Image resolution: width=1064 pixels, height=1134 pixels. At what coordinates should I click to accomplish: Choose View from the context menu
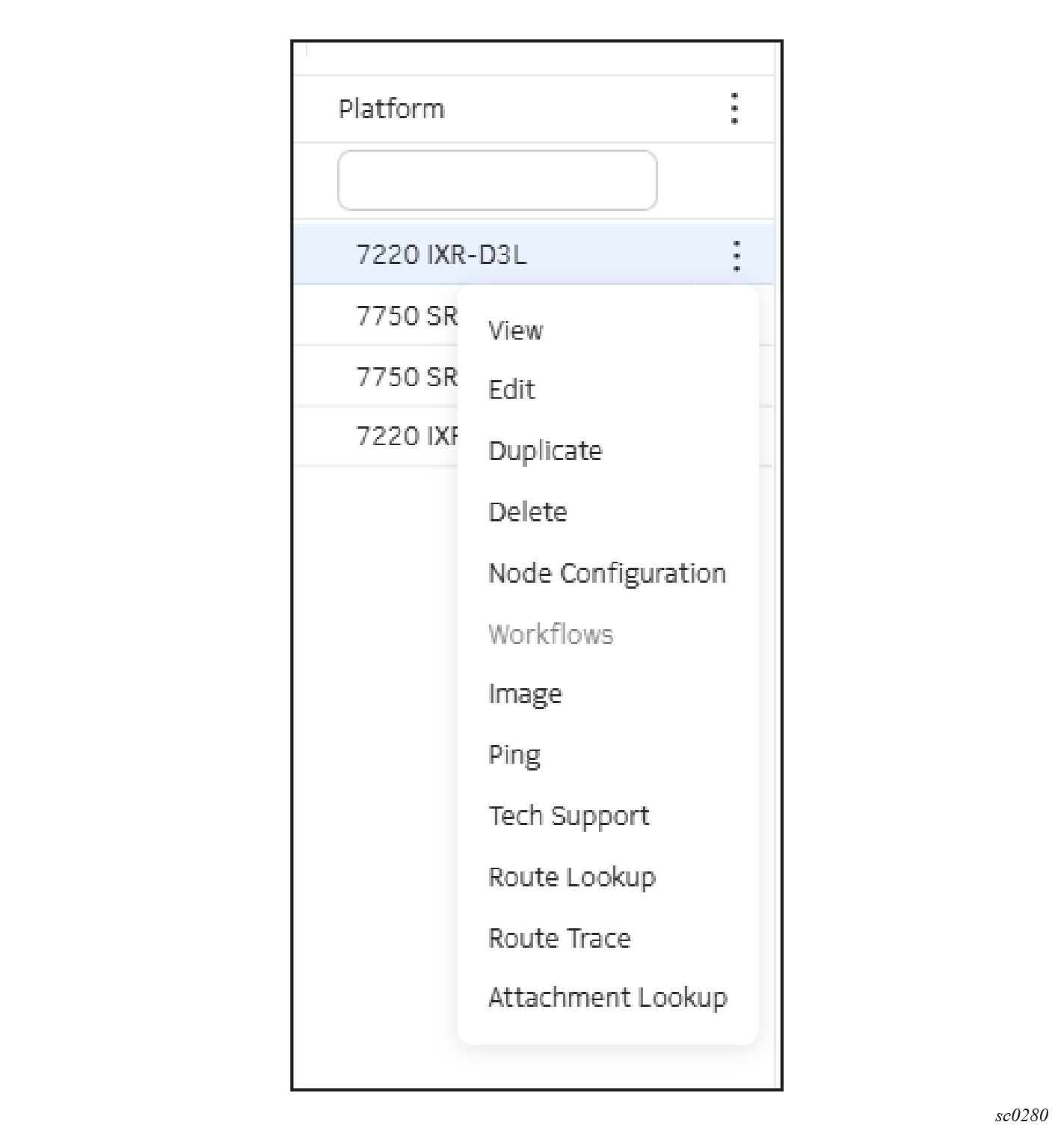tap(515, 330)
